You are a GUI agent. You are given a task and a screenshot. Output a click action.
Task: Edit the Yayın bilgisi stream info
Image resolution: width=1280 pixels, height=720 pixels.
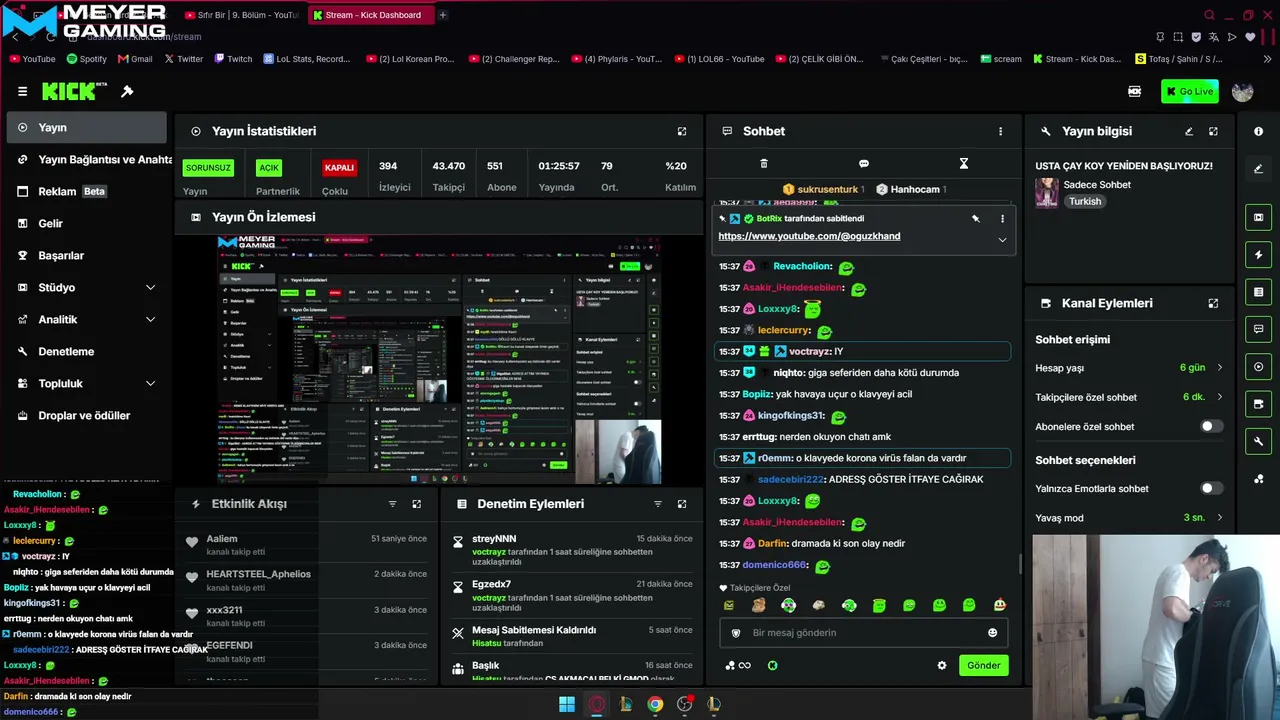pos(1189,131)
